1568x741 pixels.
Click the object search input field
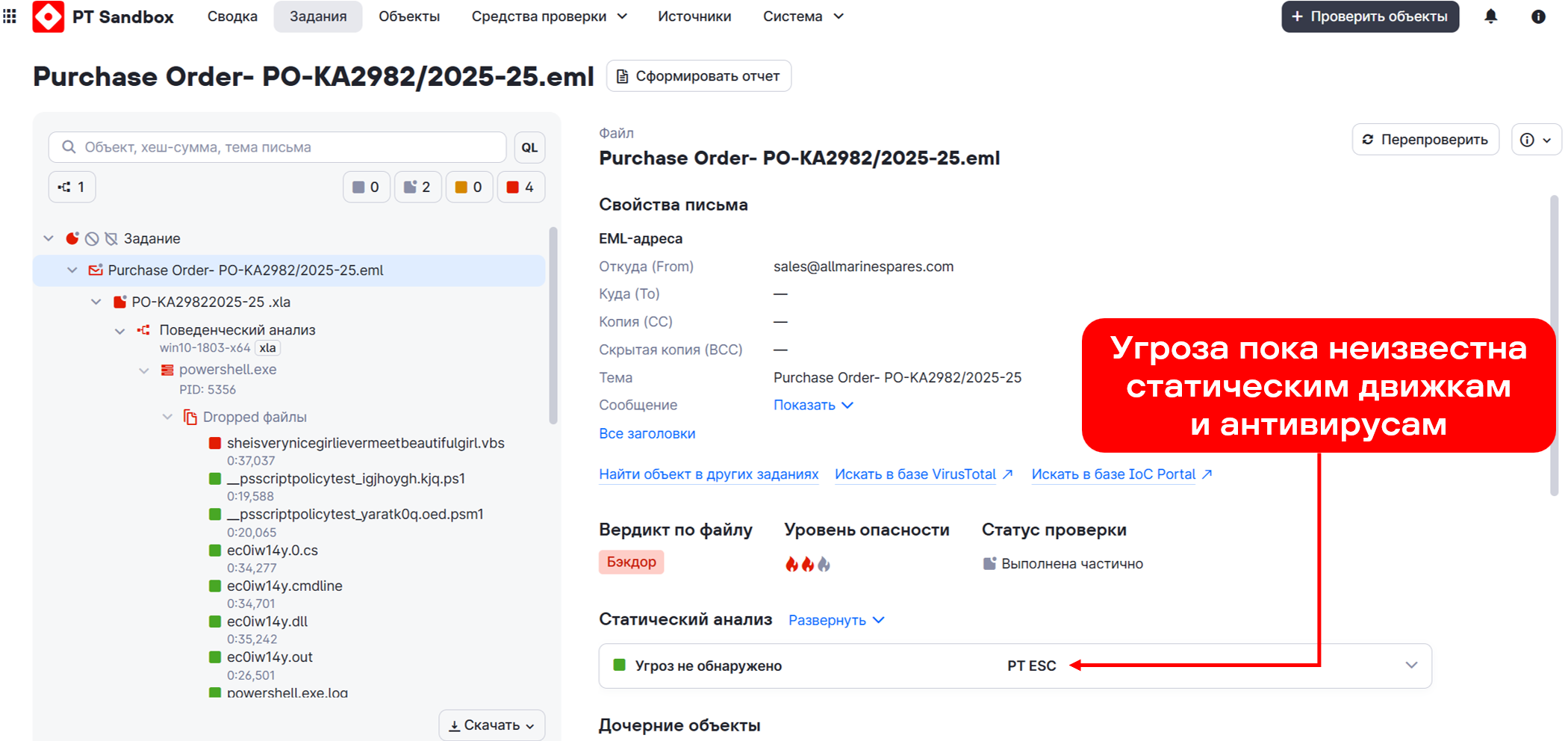tap(278, 147)
